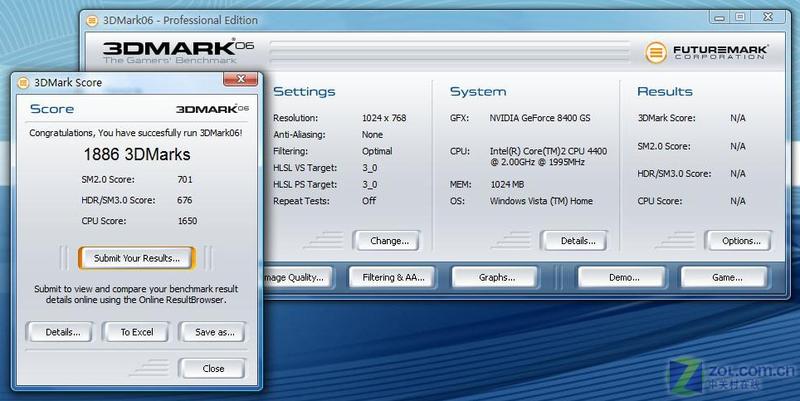Click the Futuremark Corporation logo icon
800x401 pixels.
click(656, 52)
